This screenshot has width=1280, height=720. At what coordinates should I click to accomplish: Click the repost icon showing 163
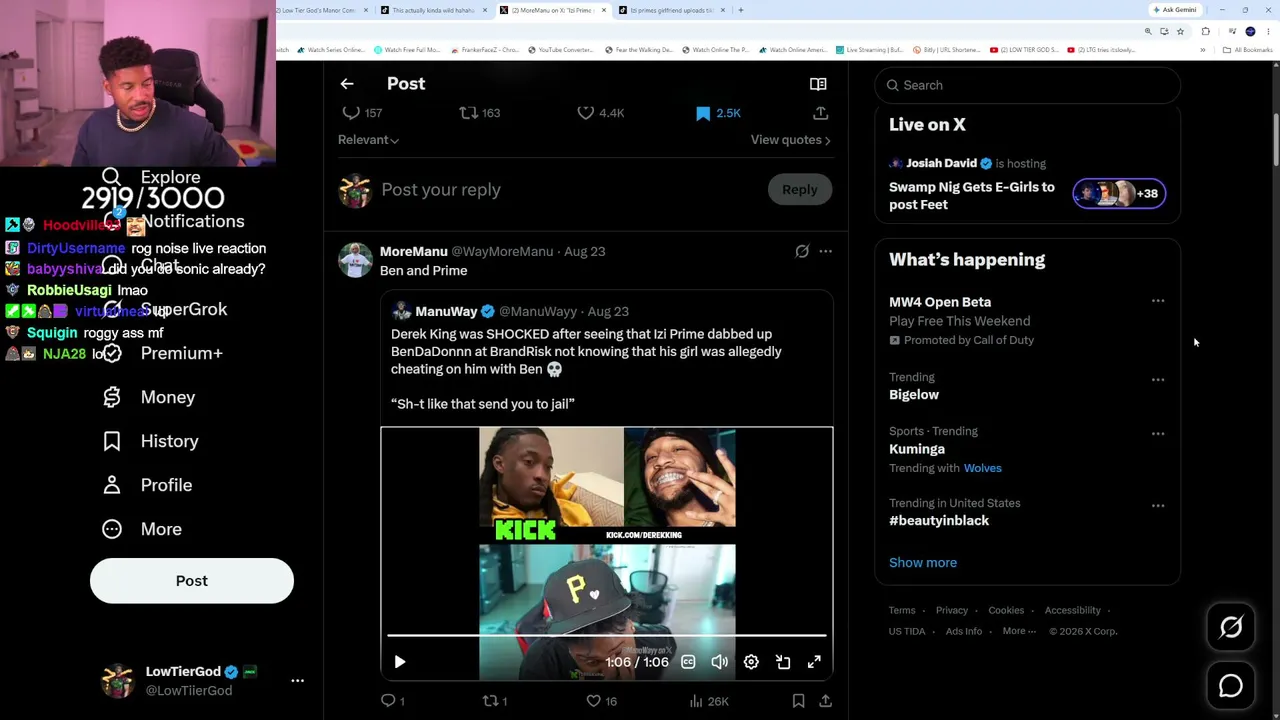click(x=468, y=113)
